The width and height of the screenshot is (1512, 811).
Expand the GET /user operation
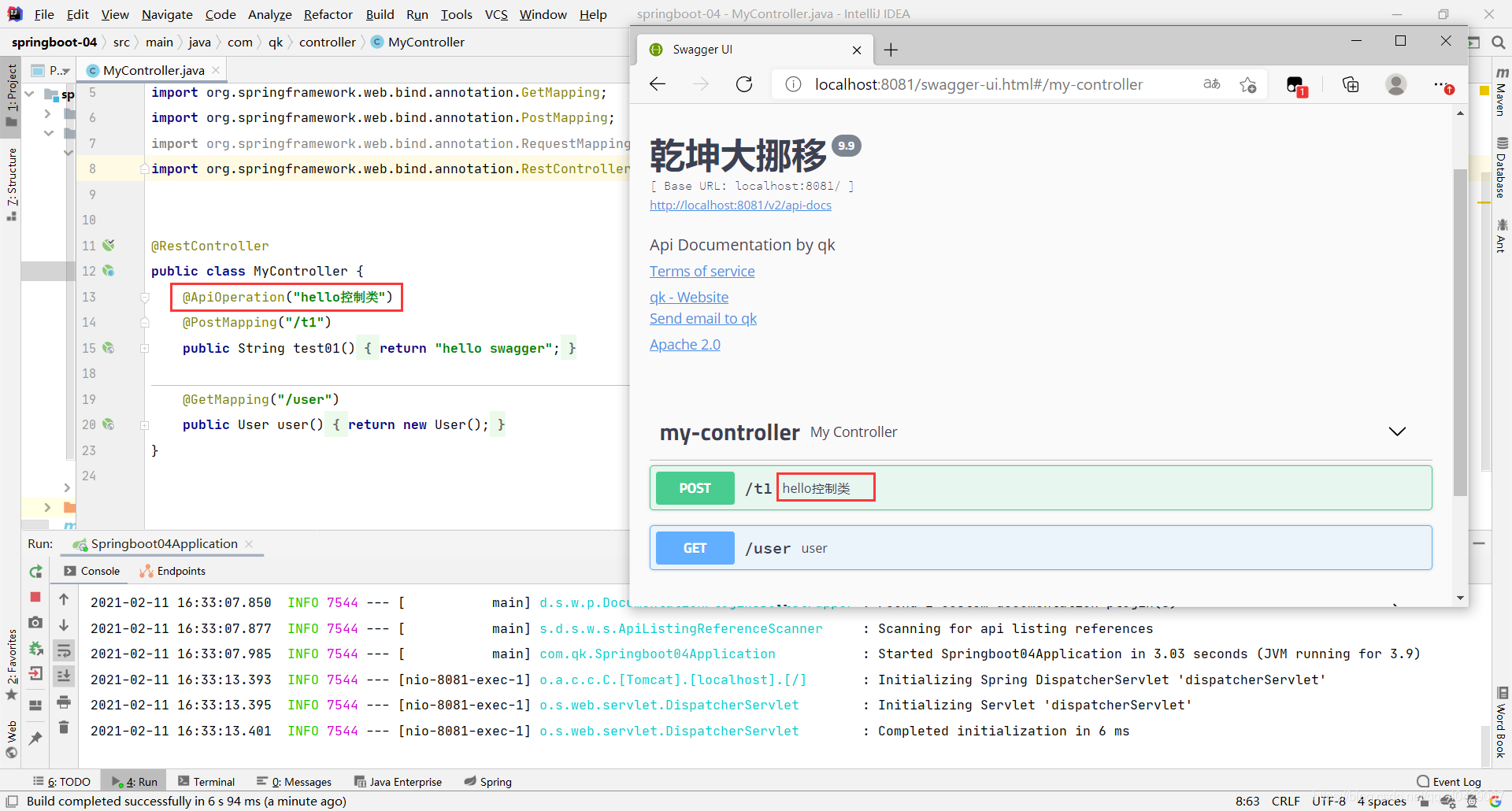coord(1040,548)
